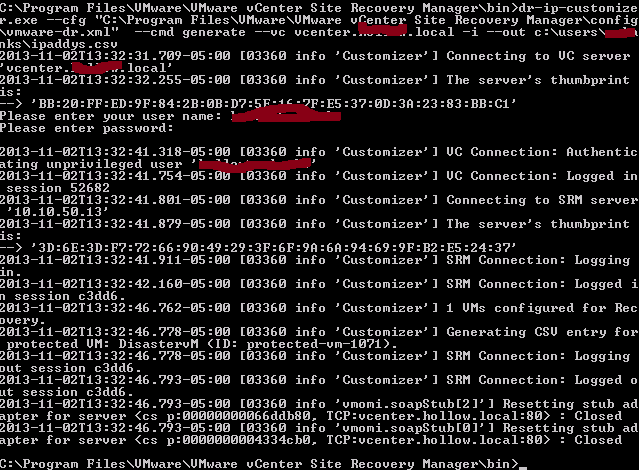Click the 'vmomi.soapStub[2]' log entry

(x=414, y=404)
